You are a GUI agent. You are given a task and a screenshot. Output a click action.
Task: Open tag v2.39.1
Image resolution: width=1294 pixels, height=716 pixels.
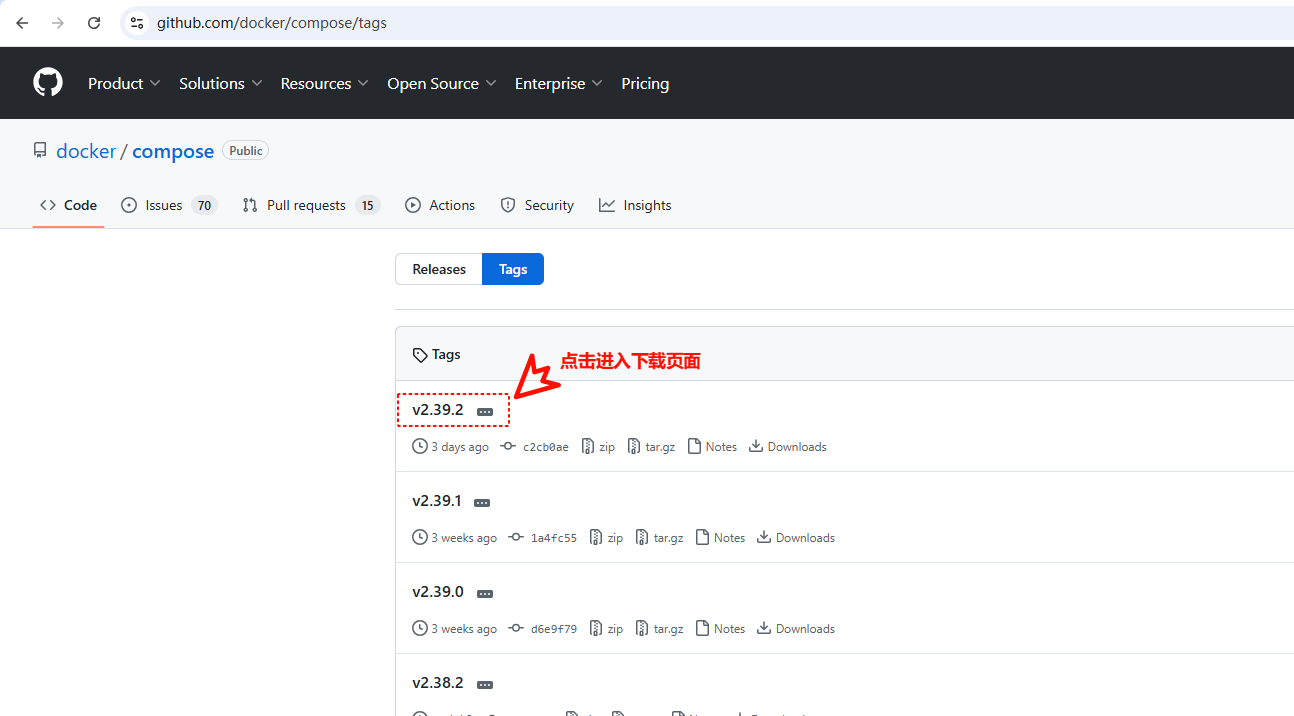pos(437,501)
